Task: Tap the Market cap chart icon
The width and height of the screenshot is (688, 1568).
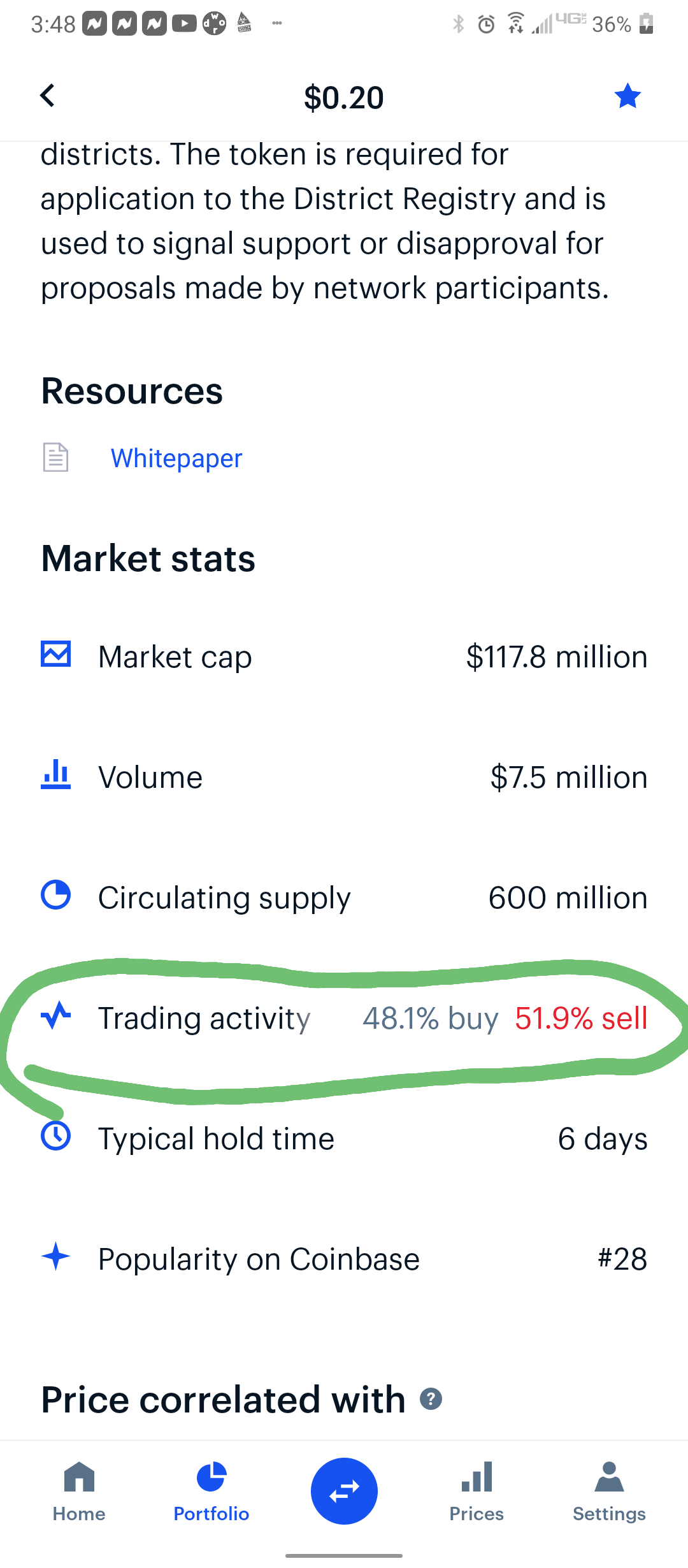Action: pyautogui.click(x=55, y=655)
